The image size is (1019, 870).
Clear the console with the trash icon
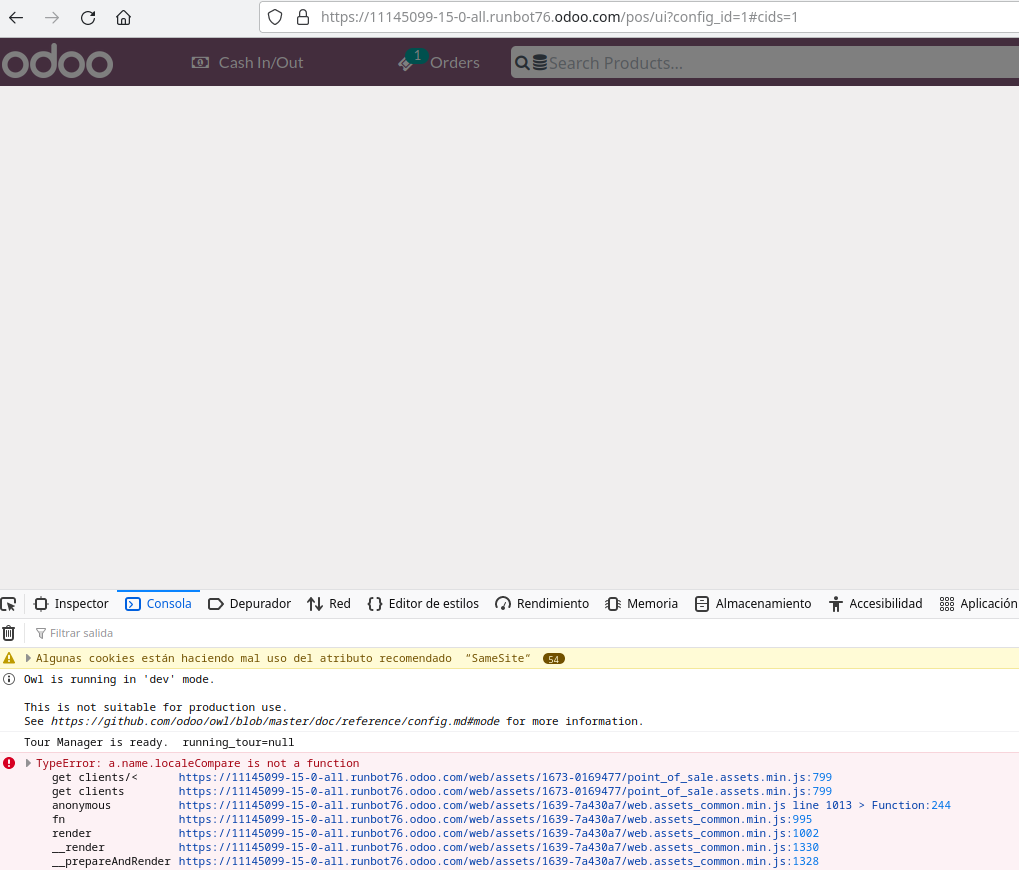pyautogui.click(x=10, y=632)
